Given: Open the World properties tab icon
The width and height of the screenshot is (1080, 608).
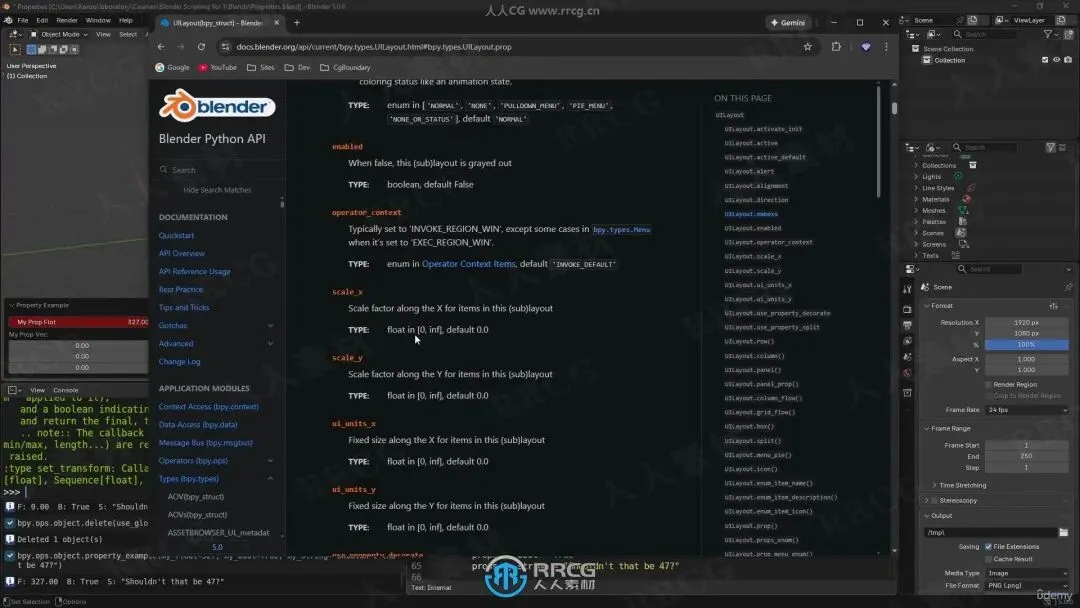Looking at the screenshot, I should [907, 373].
